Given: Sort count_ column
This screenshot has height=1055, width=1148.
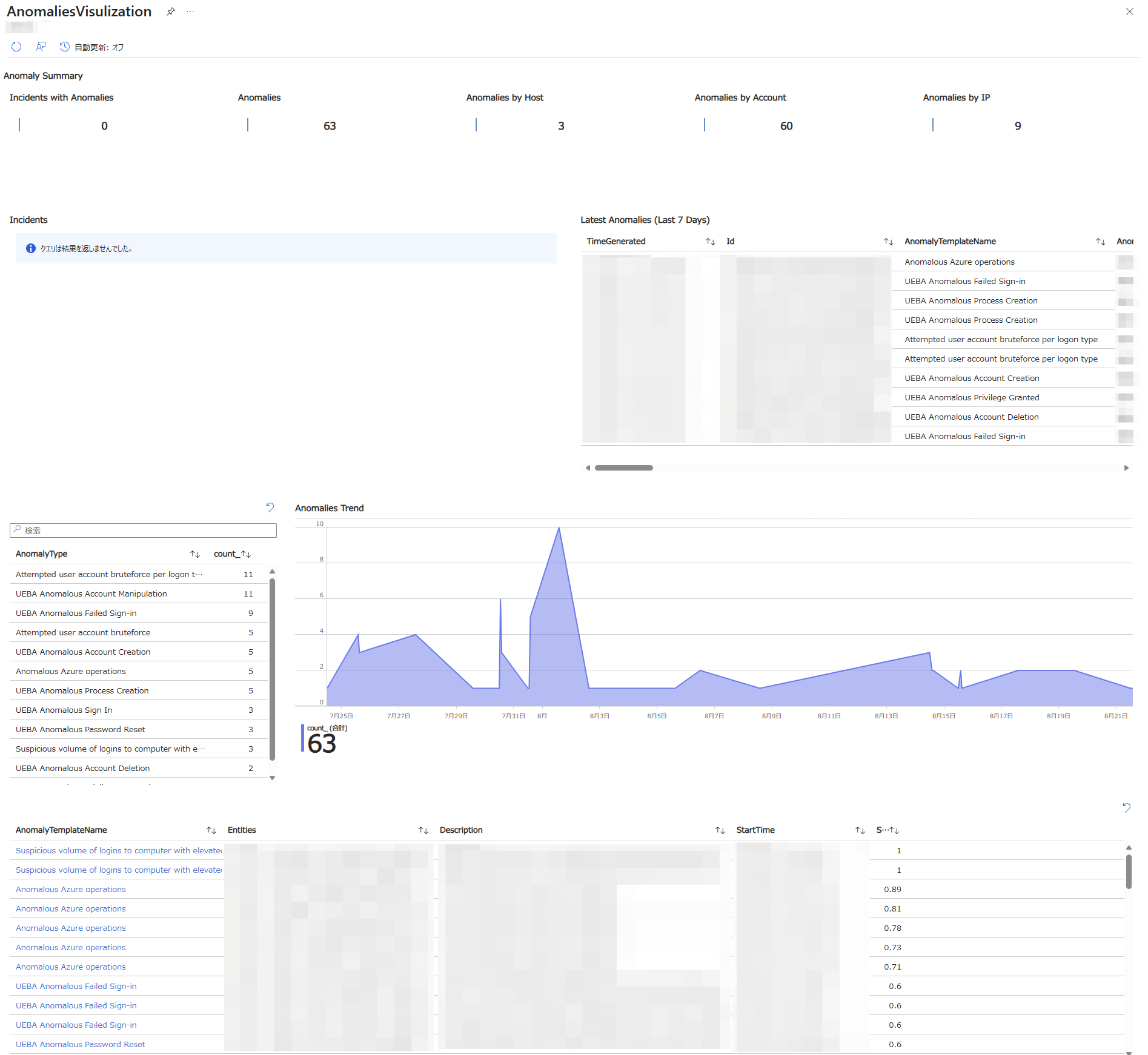Looking at the screenshot, I should (x=246, y=554).
